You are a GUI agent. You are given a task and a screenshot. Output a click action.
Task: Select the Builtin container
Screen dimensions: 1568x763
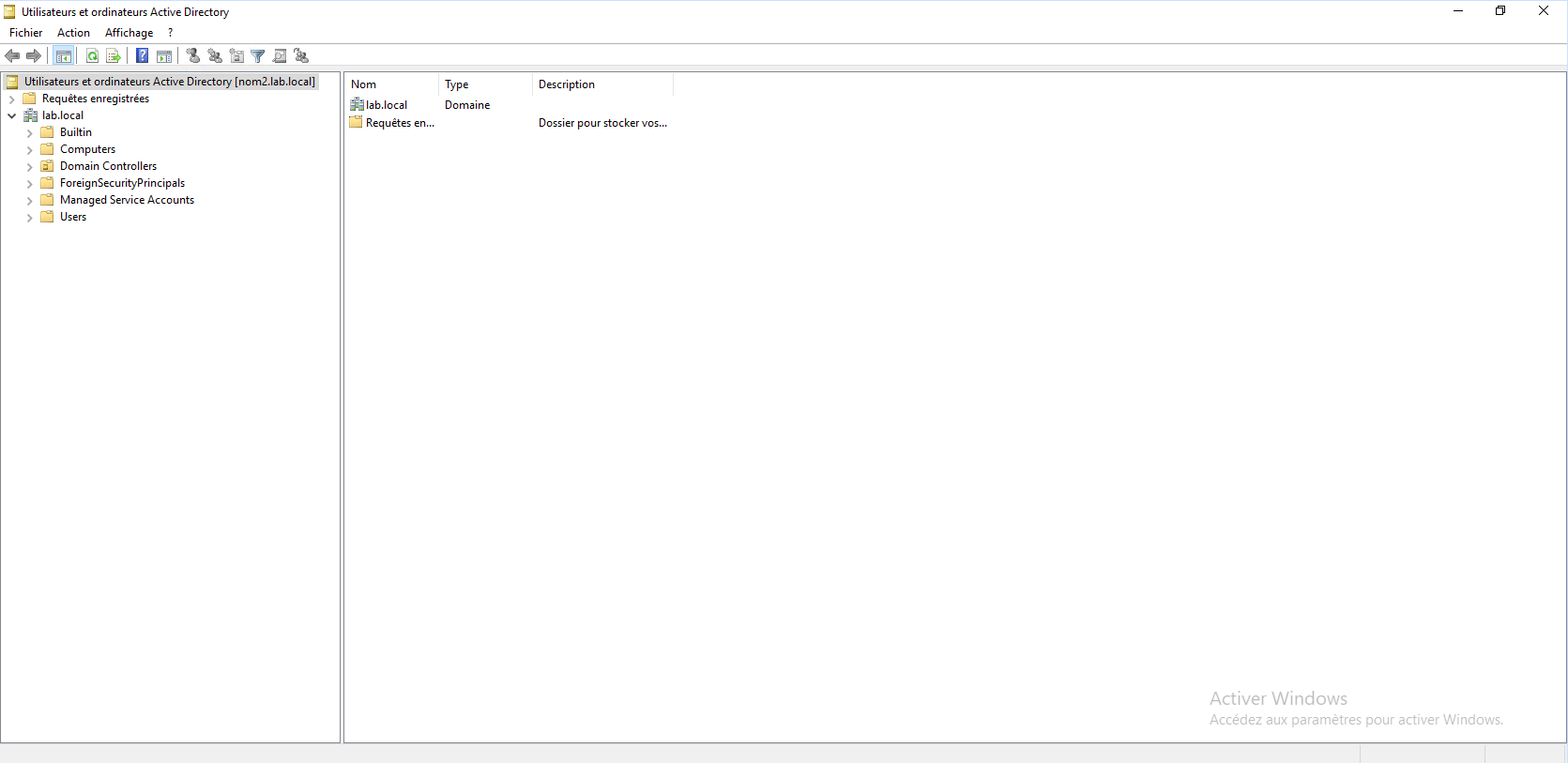click(x=76, y=132)
